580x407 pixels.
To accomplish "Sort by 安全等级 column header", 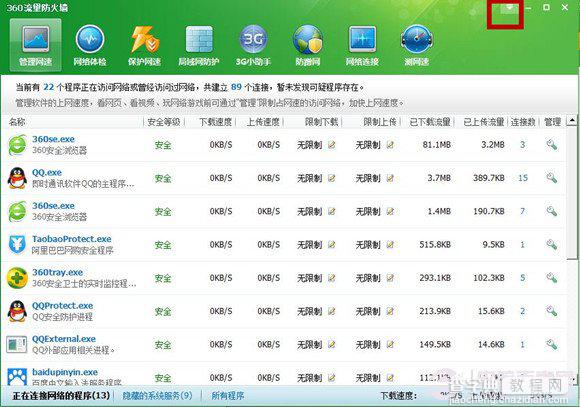I will click(163, 122).
